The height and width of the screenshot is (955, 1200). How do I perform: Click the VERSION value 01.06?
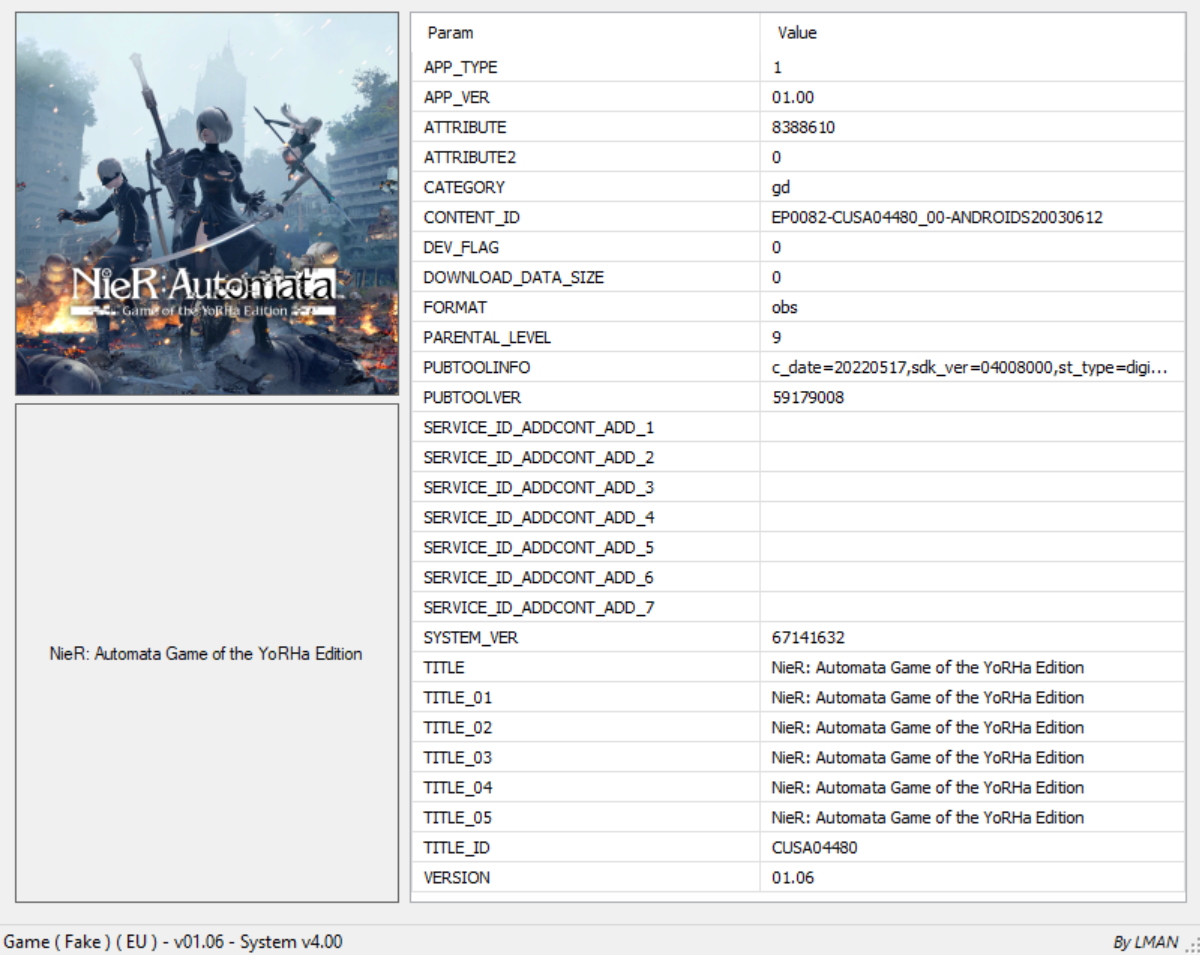(x=793, y=877)
